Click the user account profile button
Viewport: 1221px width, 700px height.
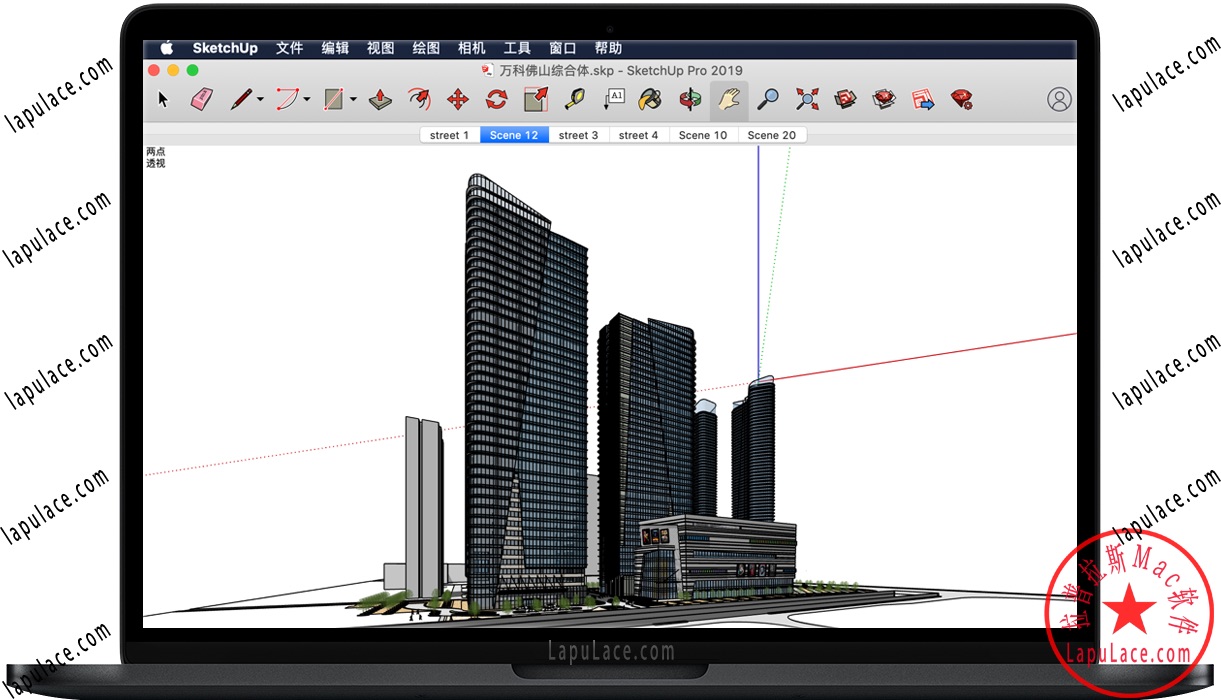click(1059, 99)
